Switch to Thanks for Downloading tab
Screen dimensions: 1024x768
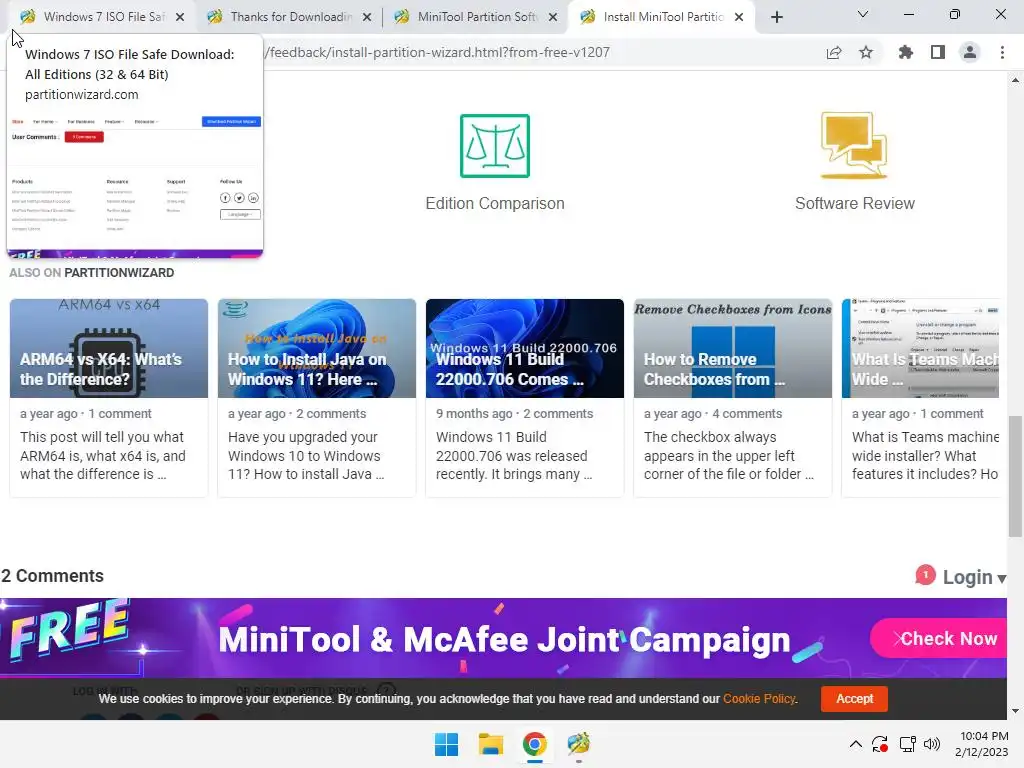tap(291, 17)
